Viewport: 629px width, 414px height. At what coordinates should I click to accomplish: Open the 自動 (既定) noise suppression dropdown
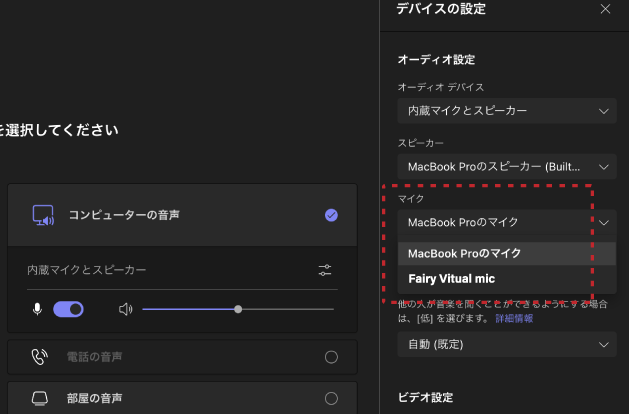click(x=505, y=345)
